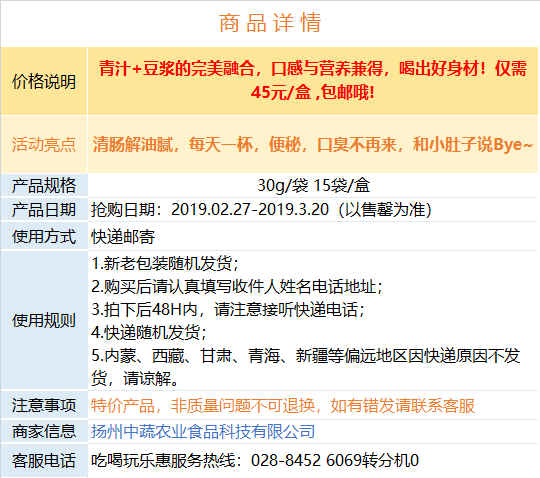The image size is (540, 478).
Task: Select the 活动亮点 label cell
Action: click(44, 144)
